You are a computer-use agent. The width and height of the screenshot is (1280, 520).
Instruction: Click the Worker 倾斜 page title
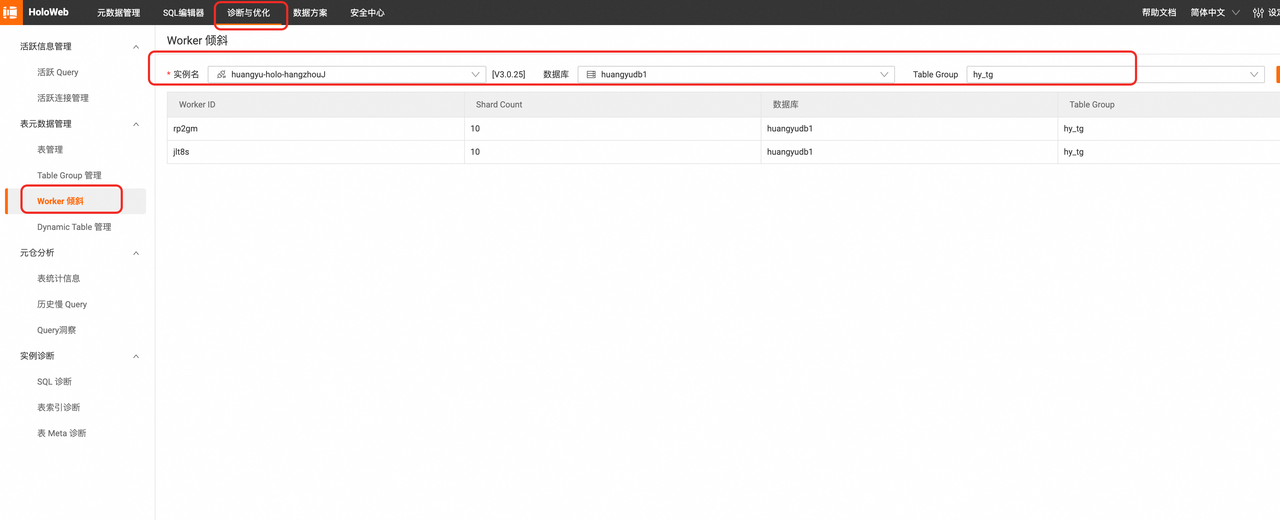(x=197, y=41)
